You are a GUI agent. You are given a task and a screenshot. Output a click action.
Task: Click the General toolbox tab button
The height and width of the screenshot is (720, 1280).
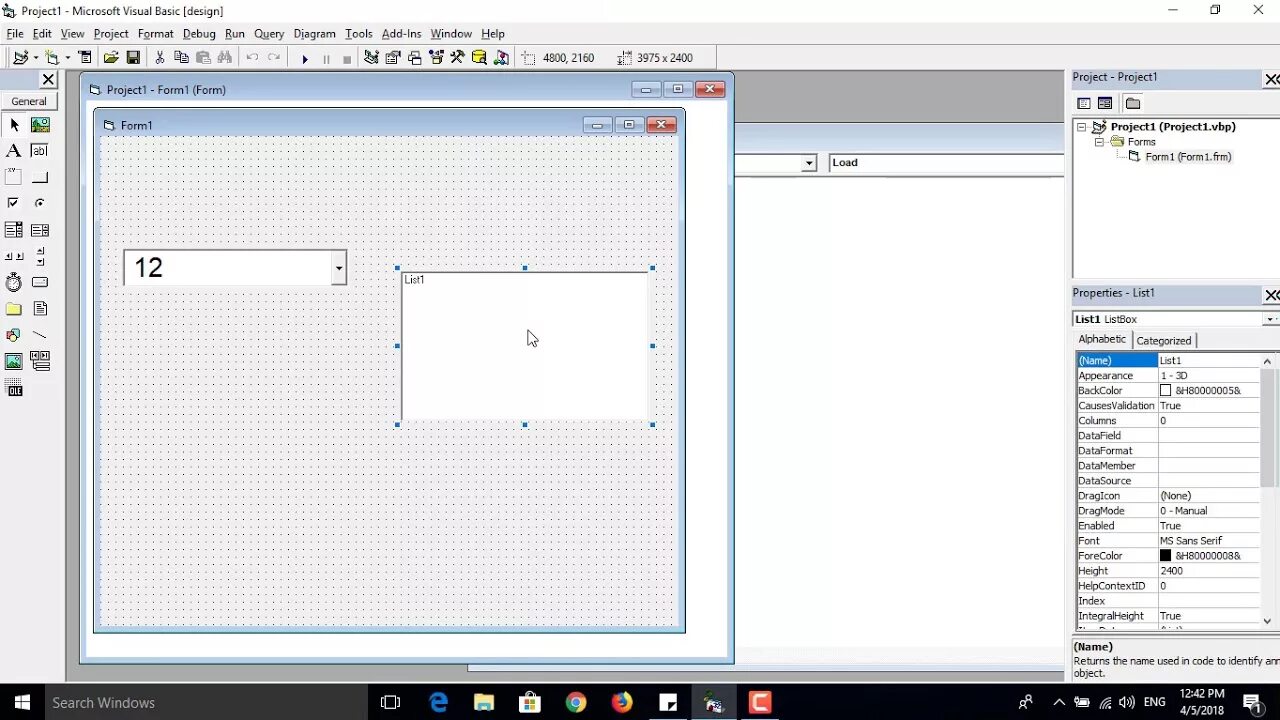[29, 101]
